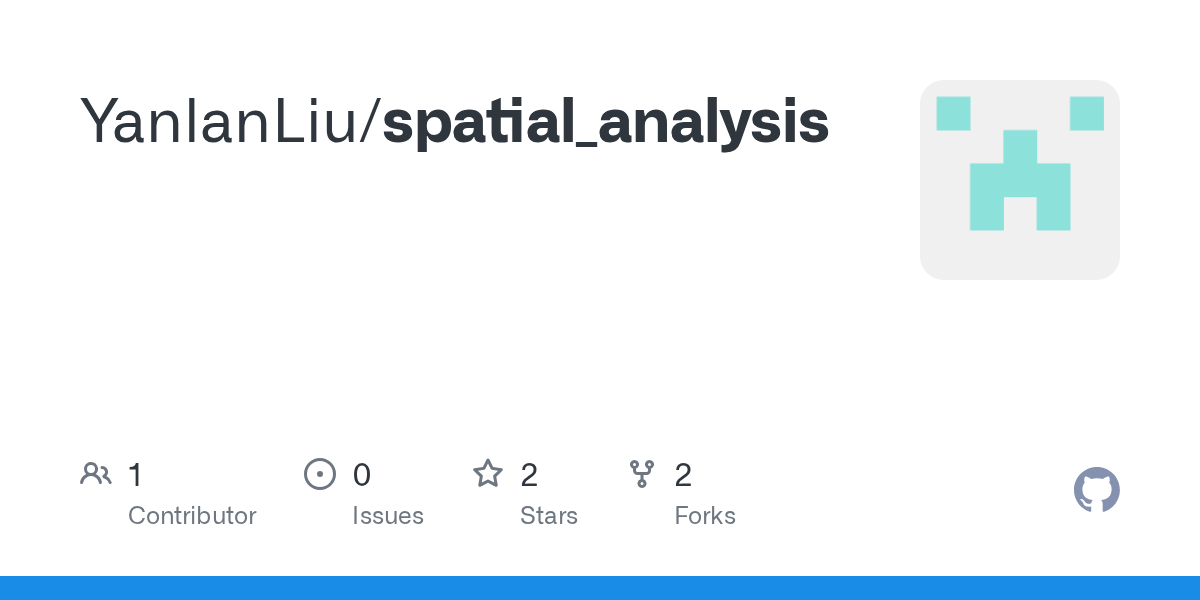
Task: Click the forks count number 2
Action: click(x=684, y=475)
